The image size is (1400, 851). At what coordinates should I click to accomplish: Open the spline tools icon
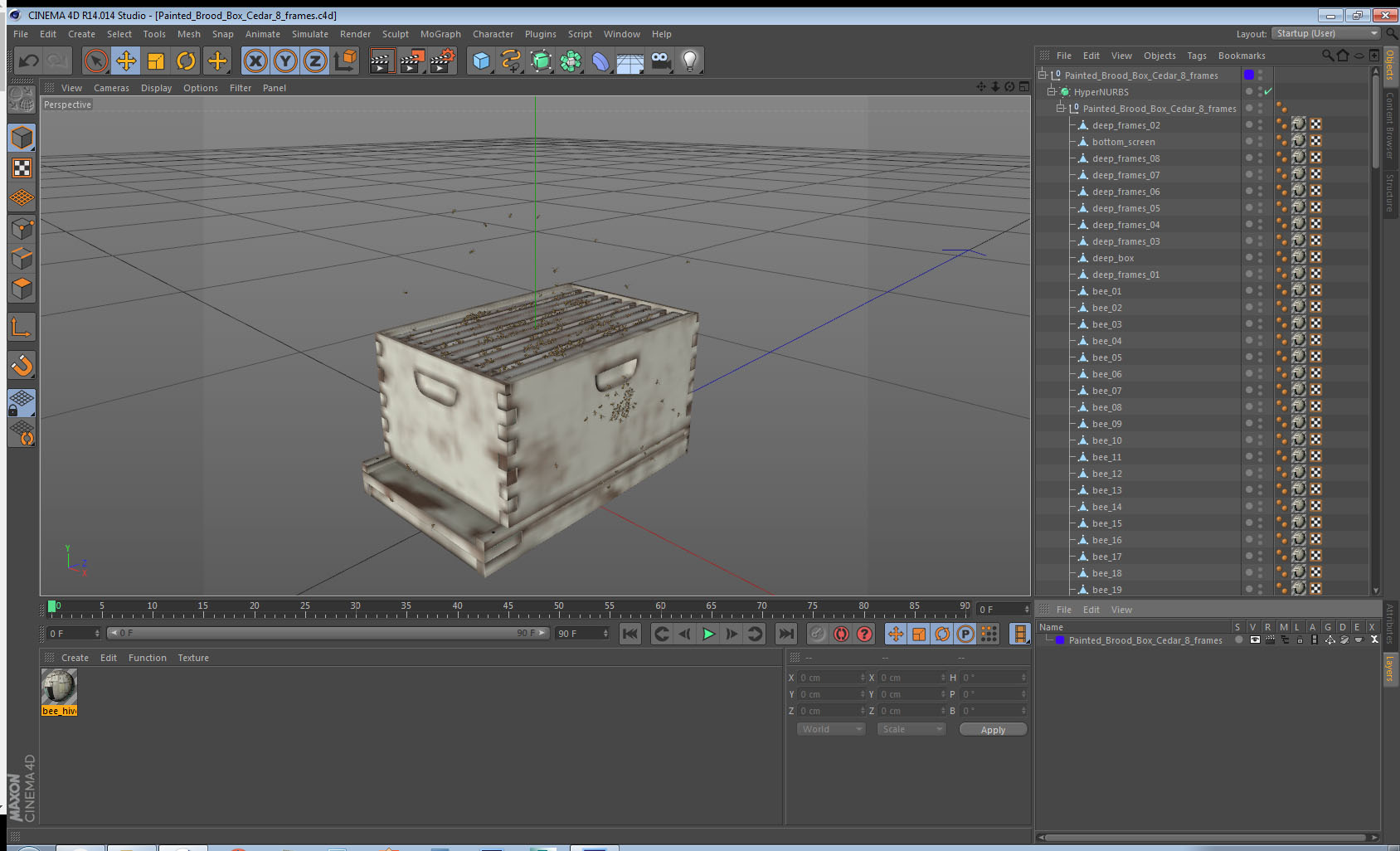511,61
